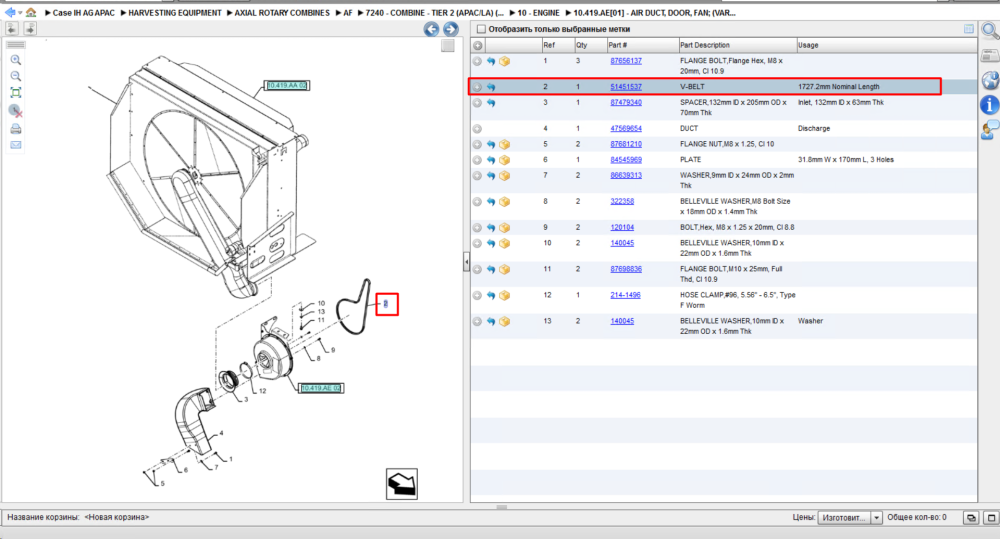
Task: Click the box icon in the PLATE row
Action: 504,160
